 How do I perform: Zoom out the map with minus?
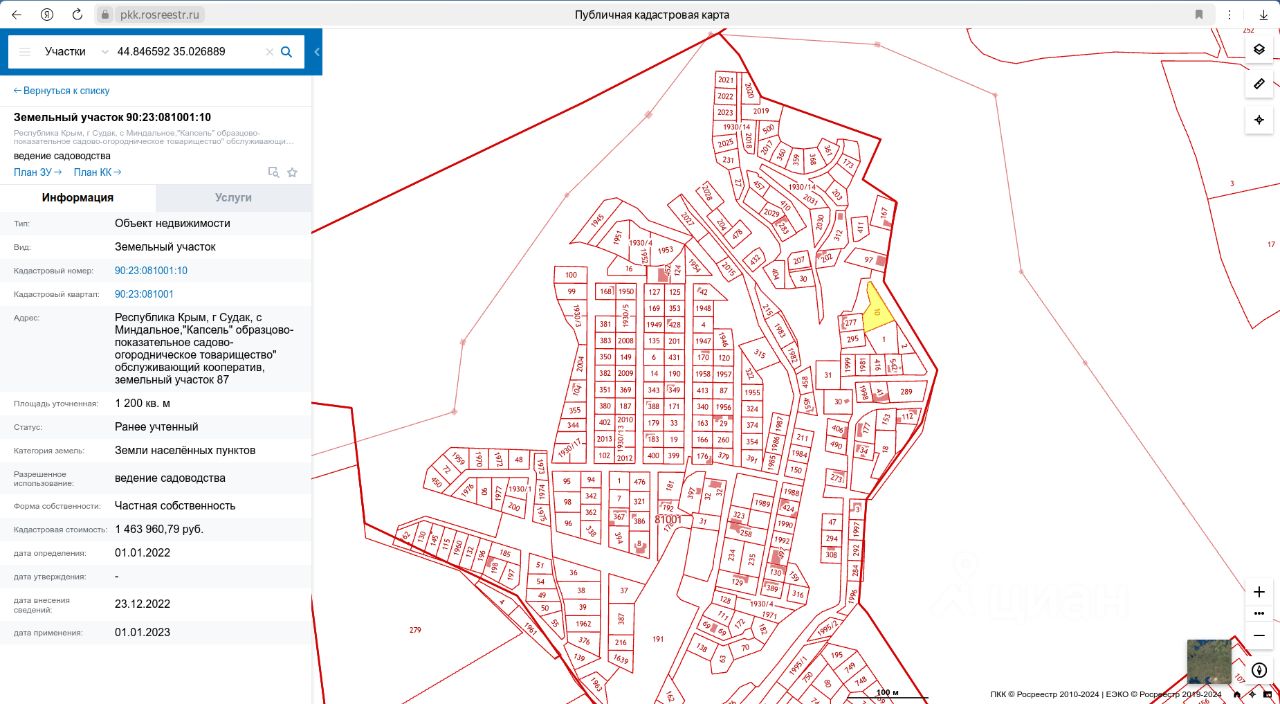1259,635
